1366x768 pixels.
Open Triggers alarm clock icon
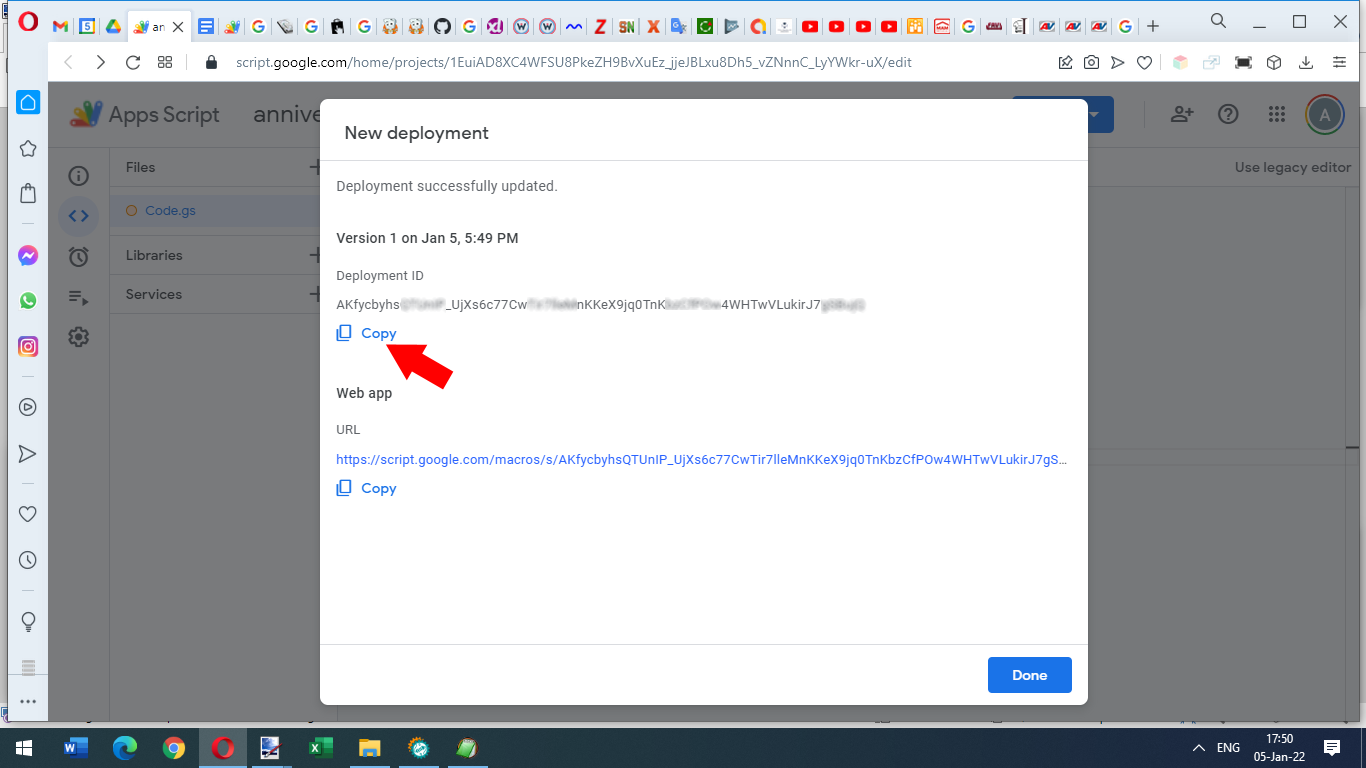click(x=79, y=257)
